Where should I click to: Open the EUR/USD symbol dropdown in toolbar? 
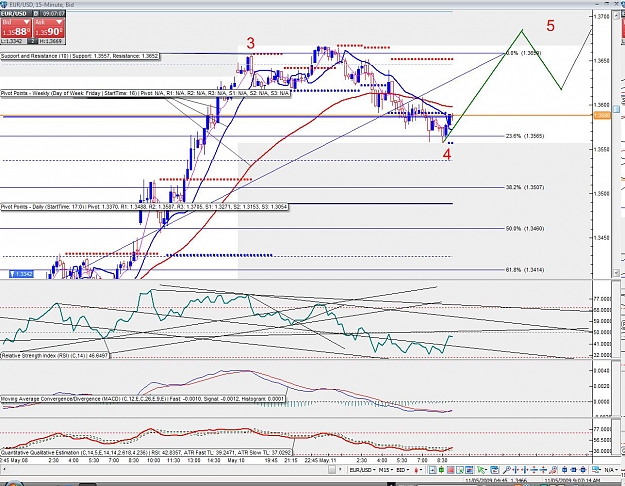[x=362, y=470]
